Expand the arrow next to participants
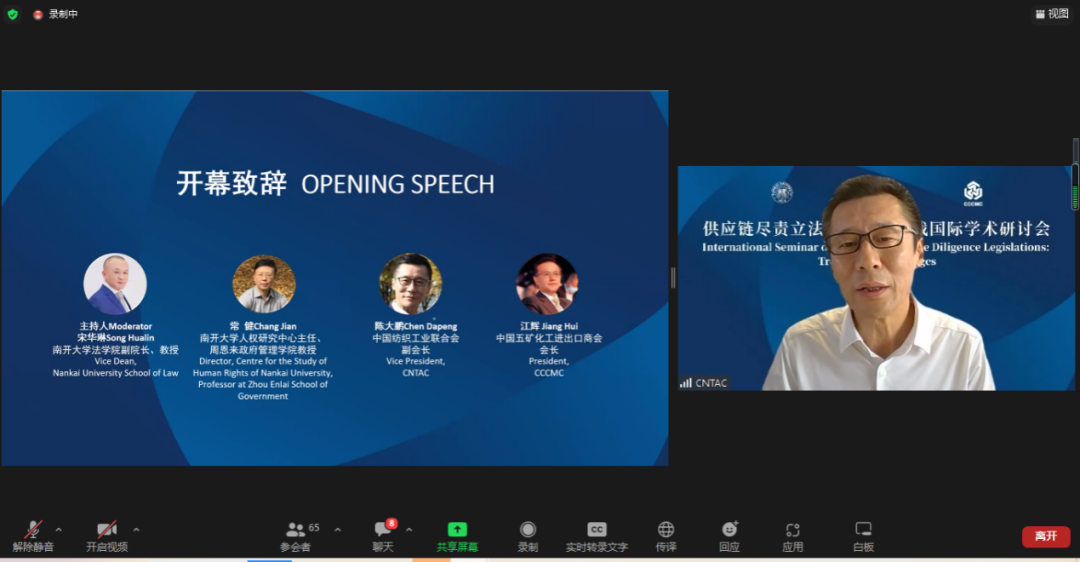 pyautogui.click(x=337, y=529)
